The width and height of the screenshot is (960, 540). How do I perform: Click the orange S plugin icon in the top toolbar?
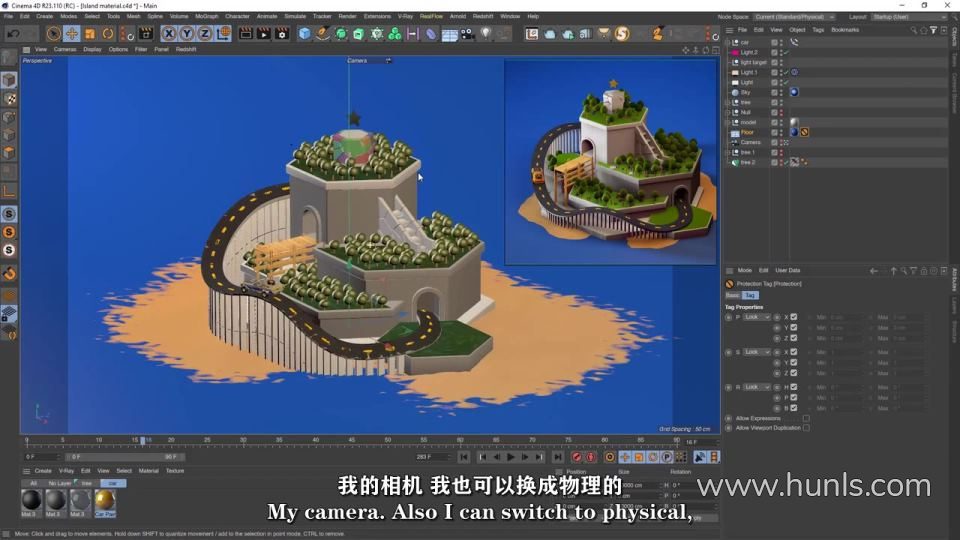point(622,34)
